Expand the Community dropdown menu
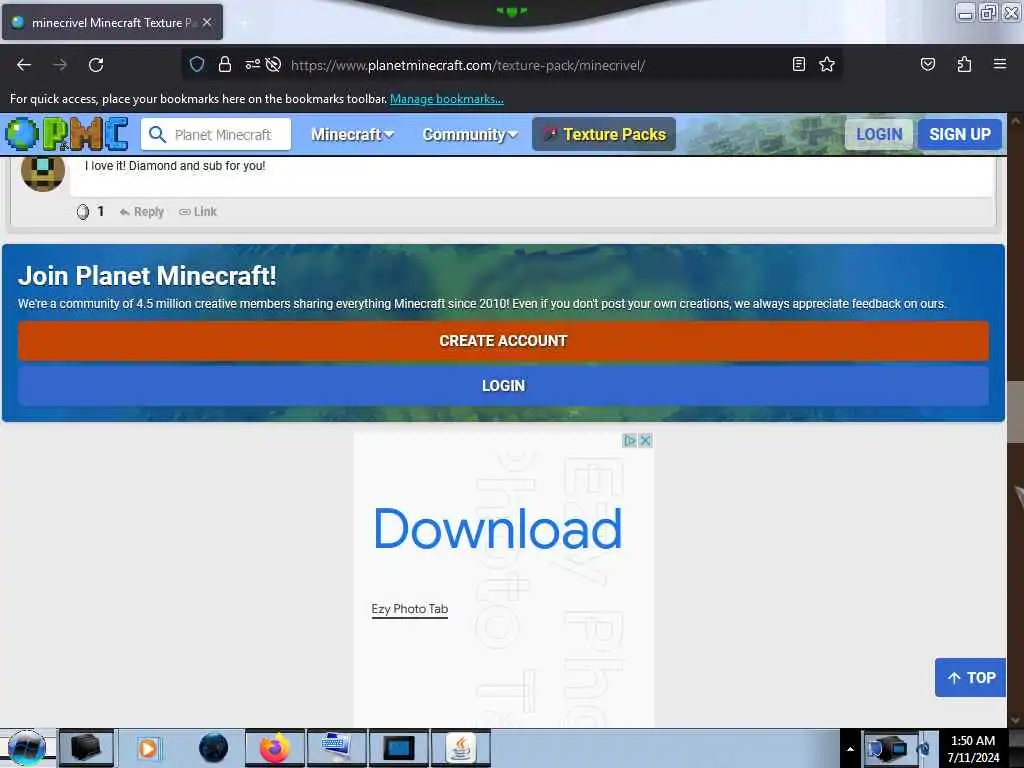 pyautogui.click(x=470, y=135)
